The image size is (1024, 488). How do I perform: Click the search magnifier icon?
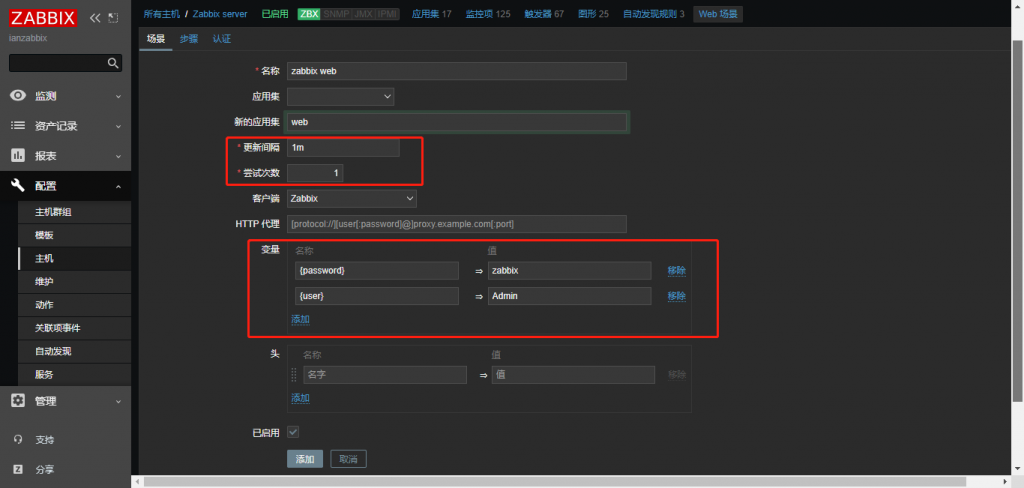click(113, 63)
